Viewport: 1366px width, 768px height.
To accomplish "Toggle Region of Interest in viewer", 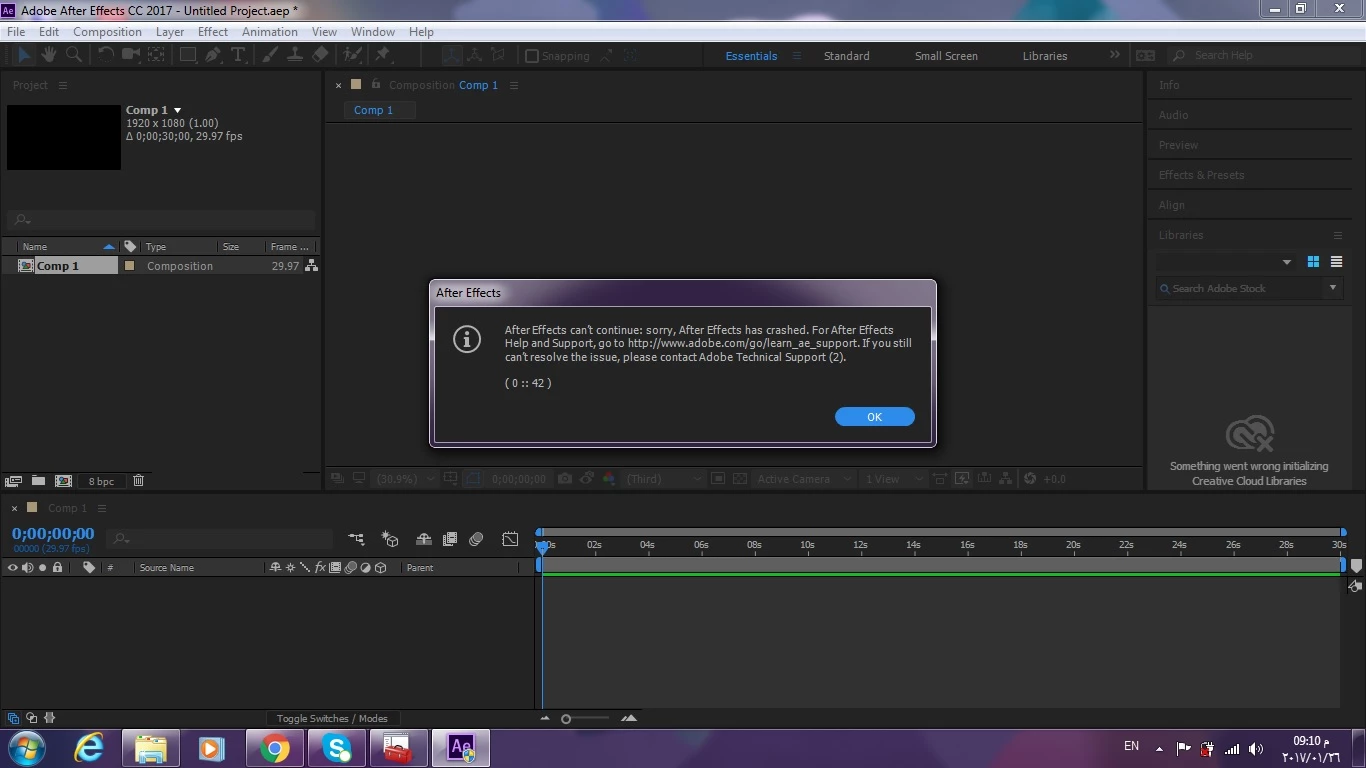I will [717, 479].
